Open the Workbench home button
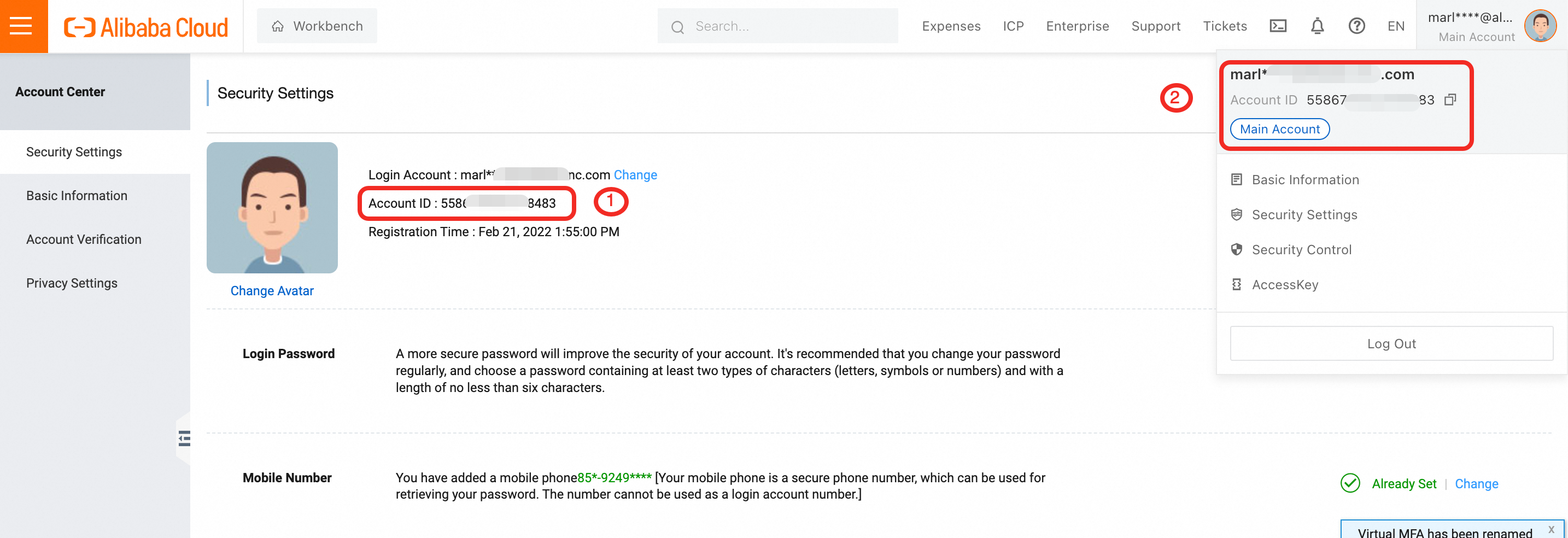This screenshot has width=1568, height=538. [317, 26]
